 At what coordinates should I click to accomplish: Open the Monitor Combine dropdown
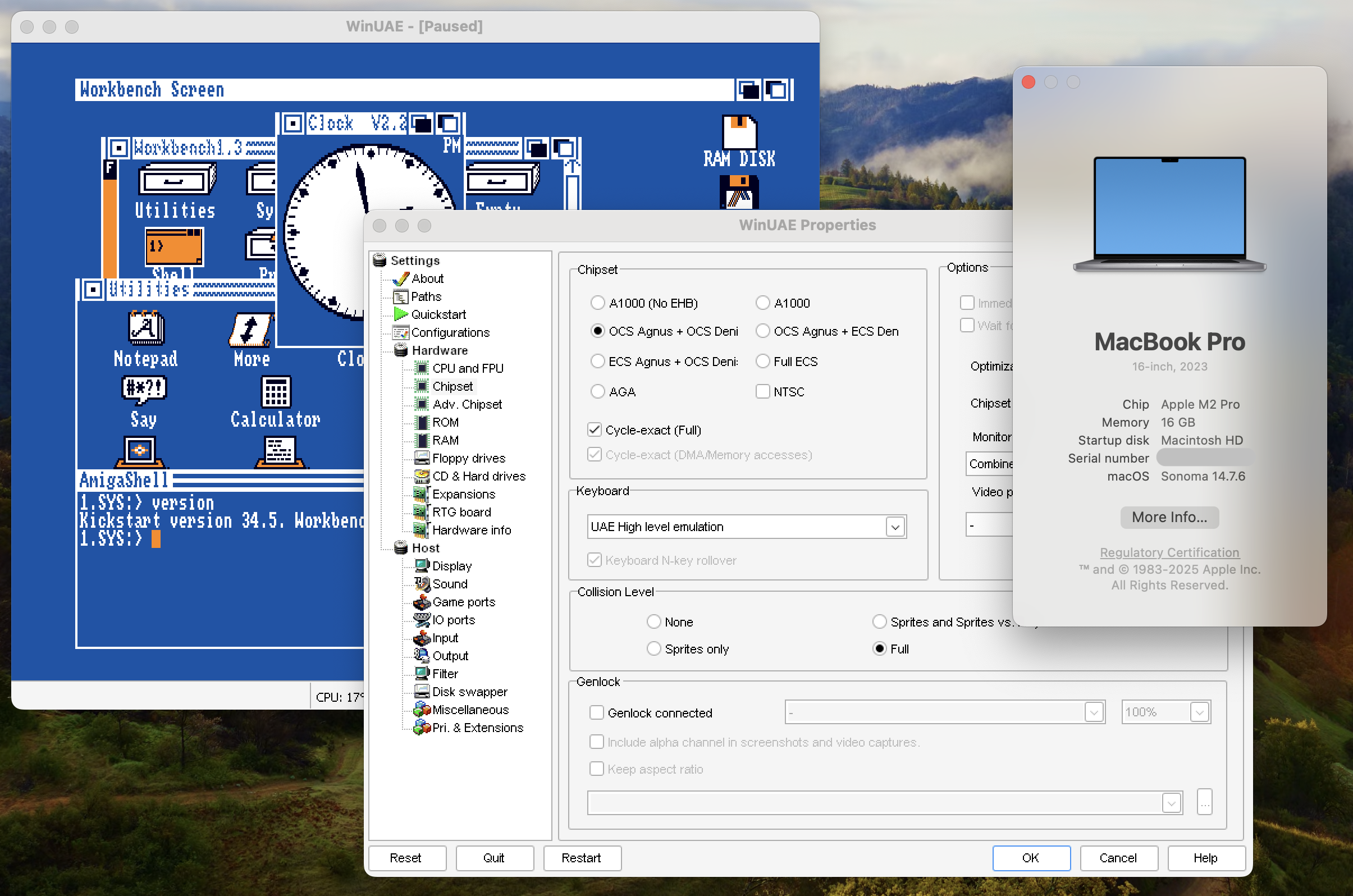tap(990, 464)
